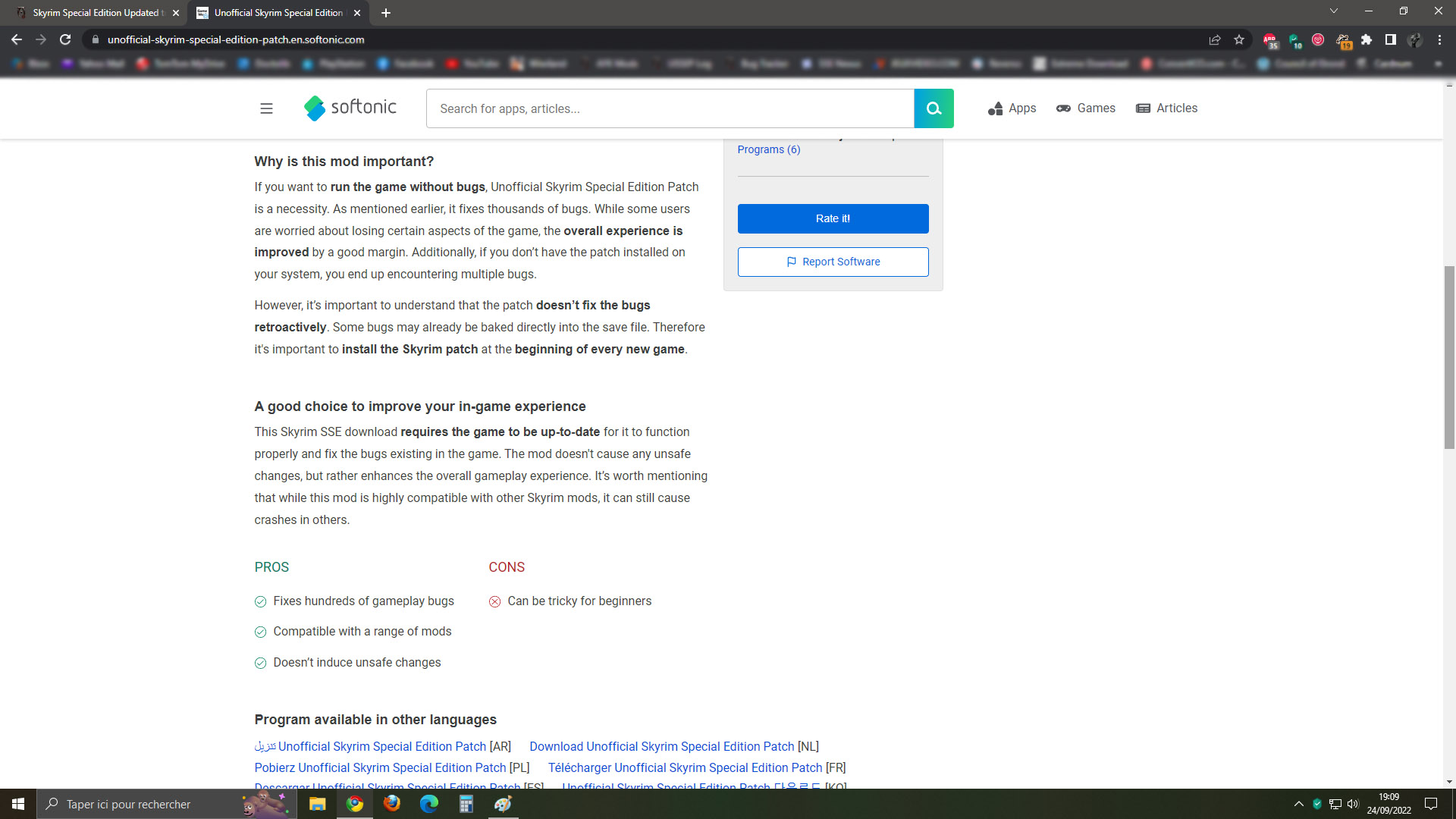
Task: Click the page's vertical scrollbar thumb
Action: 1449,356
